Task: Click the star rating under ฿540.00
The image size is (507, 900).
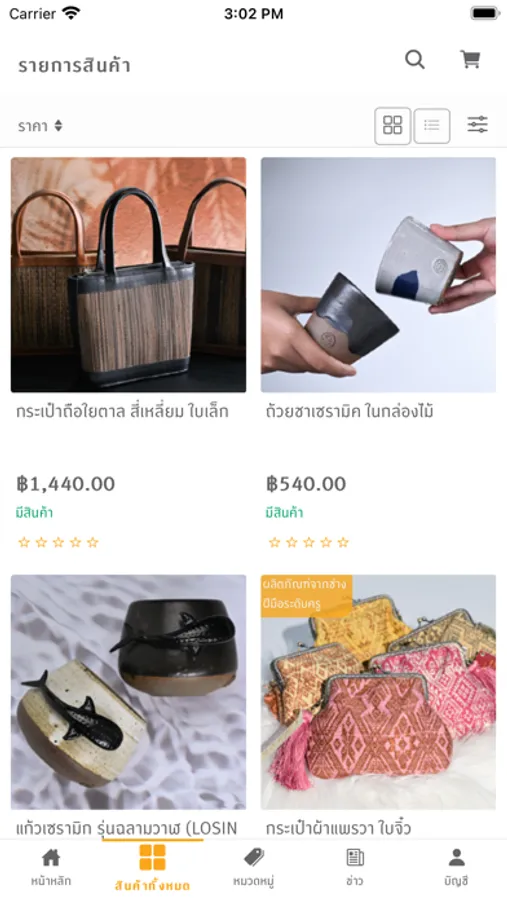Action: click(309, 542)
